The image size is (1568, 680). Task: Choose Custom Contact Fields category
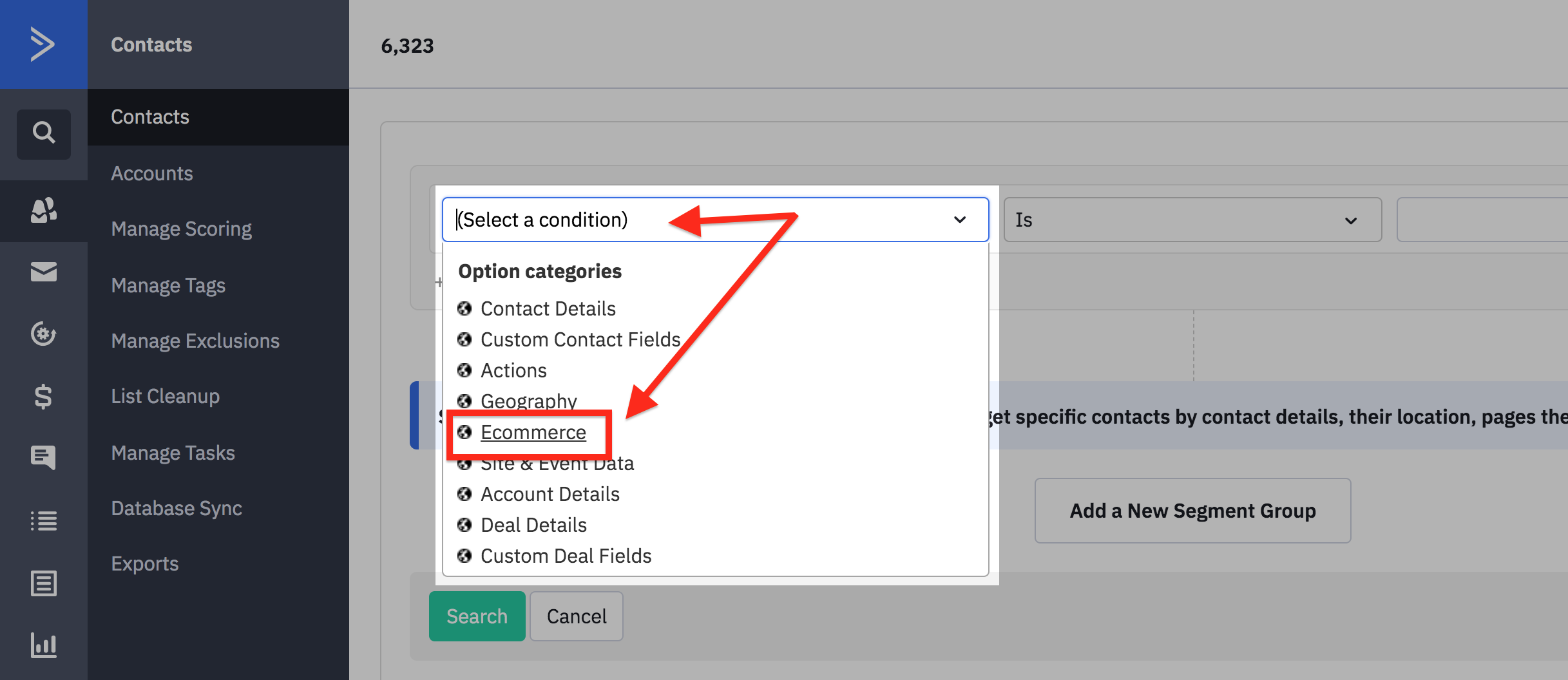point(580,339)
